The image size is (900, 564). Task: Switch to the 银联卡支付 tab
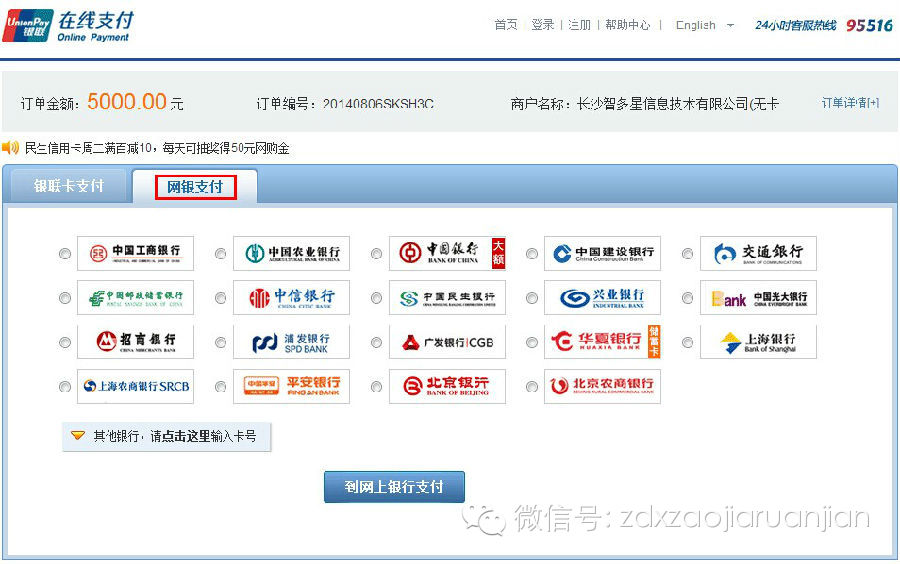coord(68,186)
